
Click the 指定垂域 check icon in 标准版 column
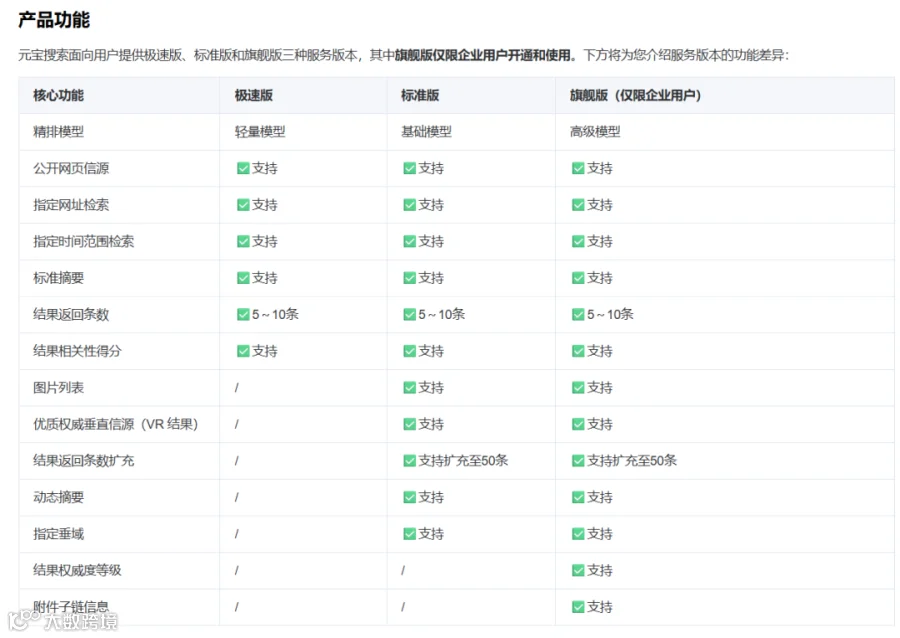[x=409, y=534]
